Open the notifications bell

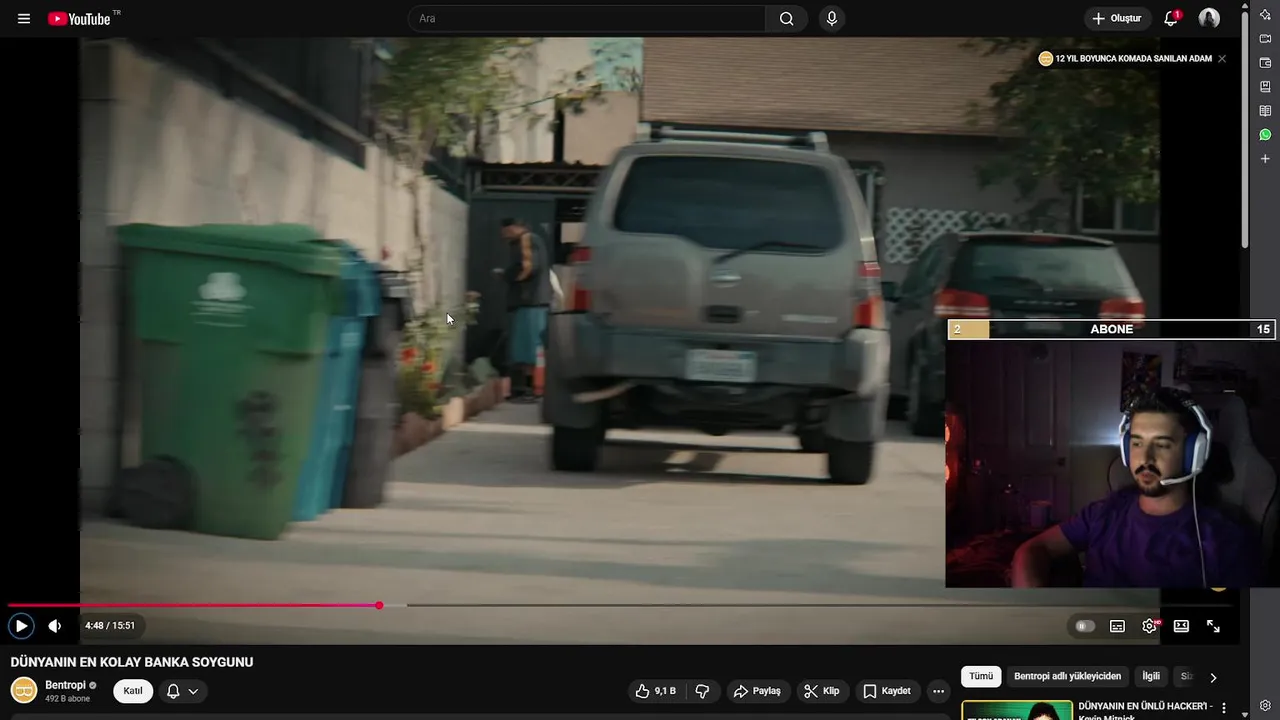click(1171, 19)
